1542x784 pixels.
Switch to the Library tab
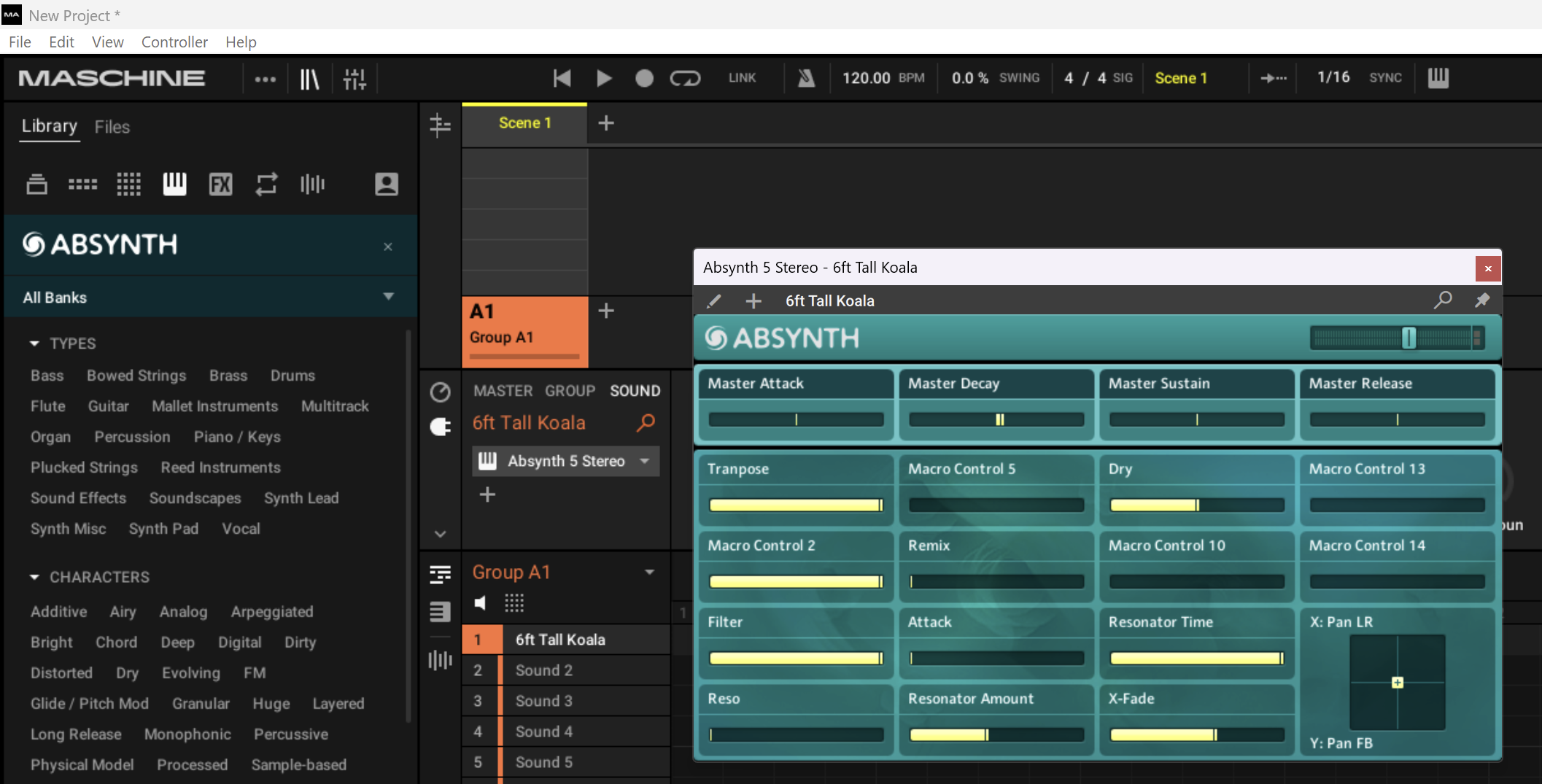[x=49, y=126]
